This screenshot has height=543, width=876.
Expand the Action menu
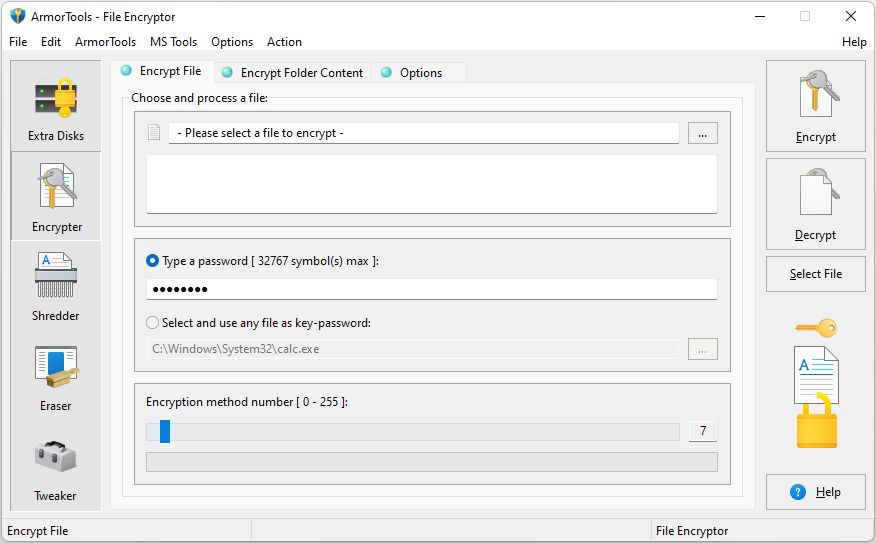(x=284, y=42)
